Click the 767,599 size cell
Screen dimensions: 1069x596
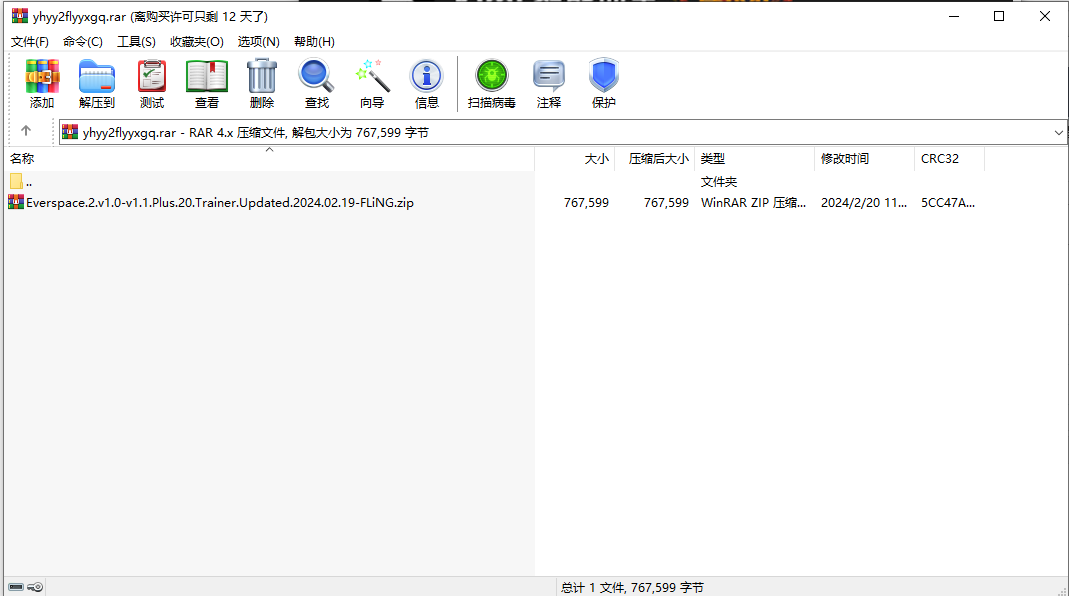coord(586,203)
